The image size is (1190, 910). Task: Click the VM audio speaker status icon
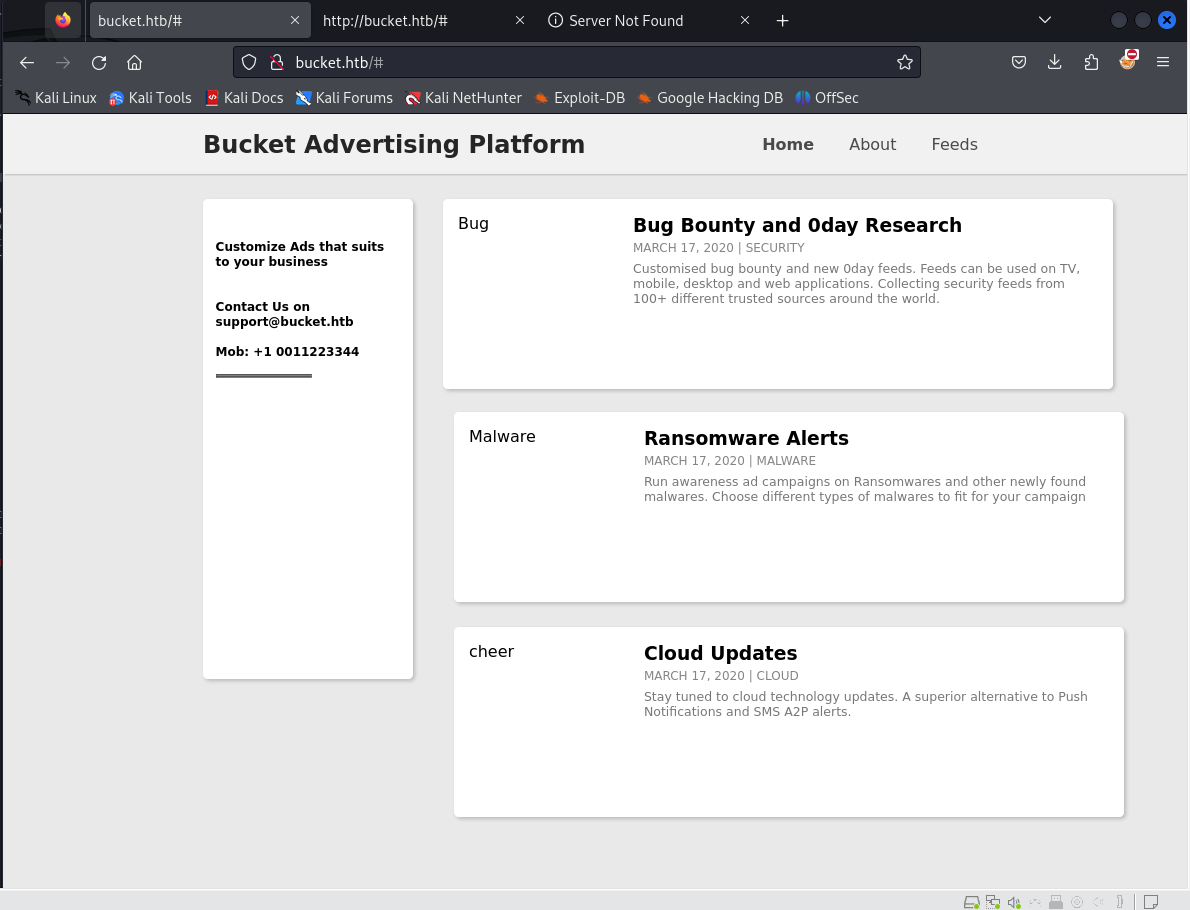[x=1014, y=902]
